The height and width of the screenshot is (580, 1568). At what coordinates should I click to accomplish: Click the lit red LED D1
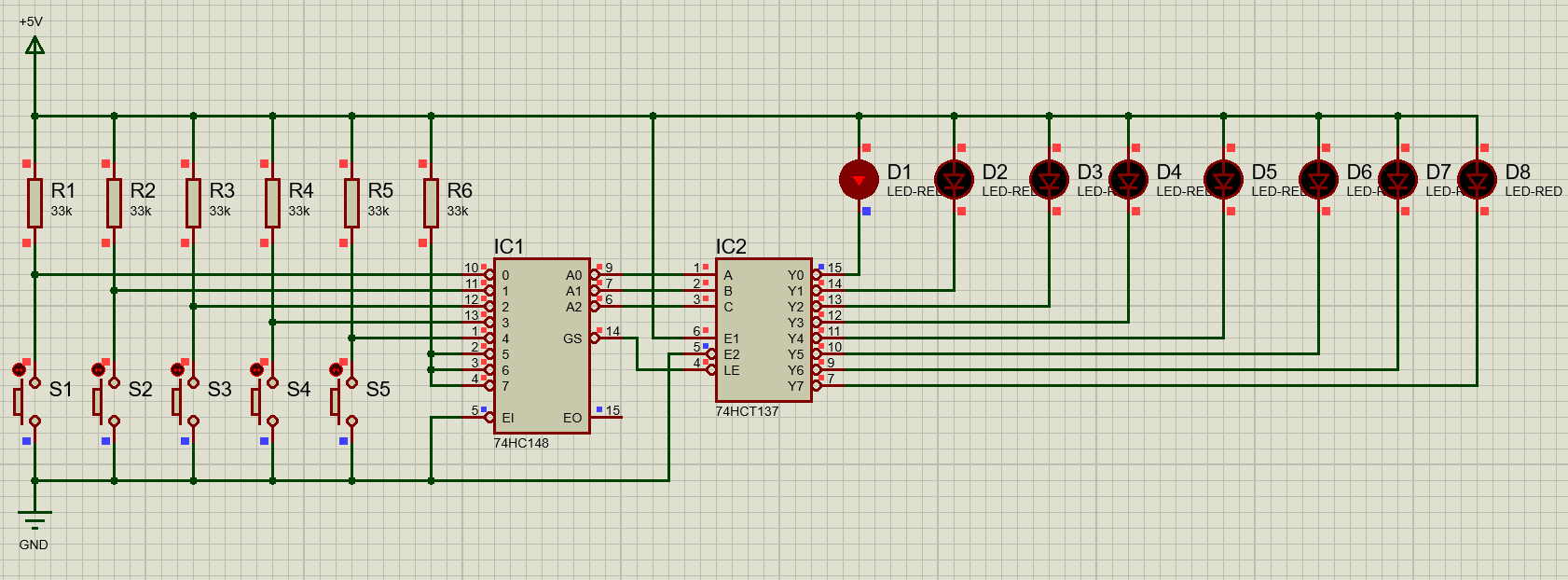point(859,179)
